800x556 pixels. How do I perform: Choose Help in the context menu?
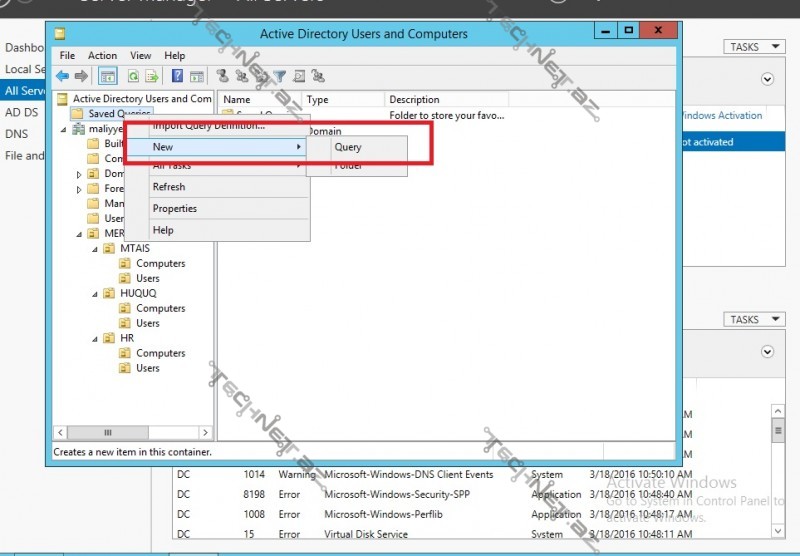click(x=217, y=230)
